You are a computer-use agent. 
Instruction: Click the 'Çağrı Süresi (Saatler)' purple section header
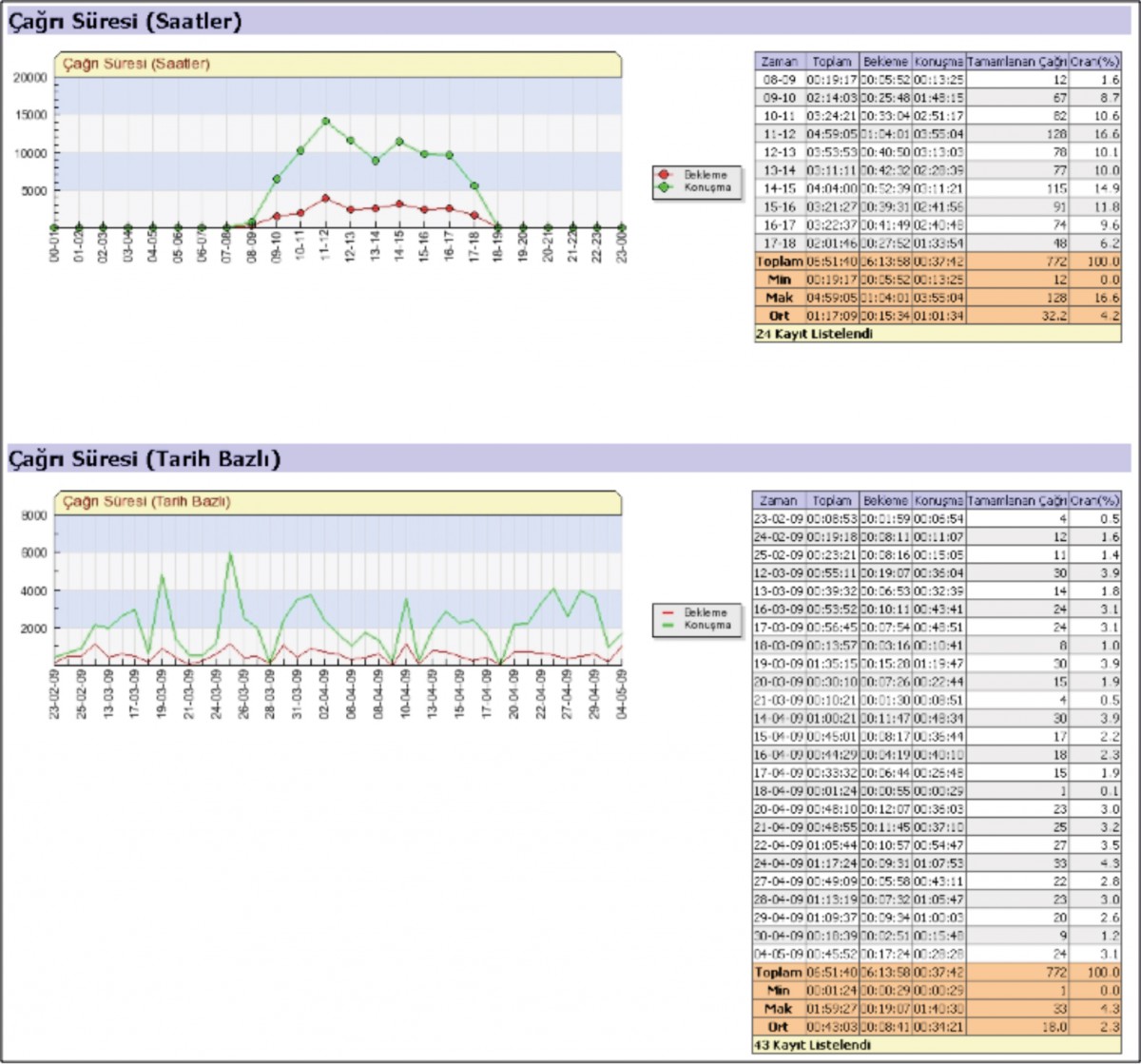pyautogui.click(x=570, y=21)
